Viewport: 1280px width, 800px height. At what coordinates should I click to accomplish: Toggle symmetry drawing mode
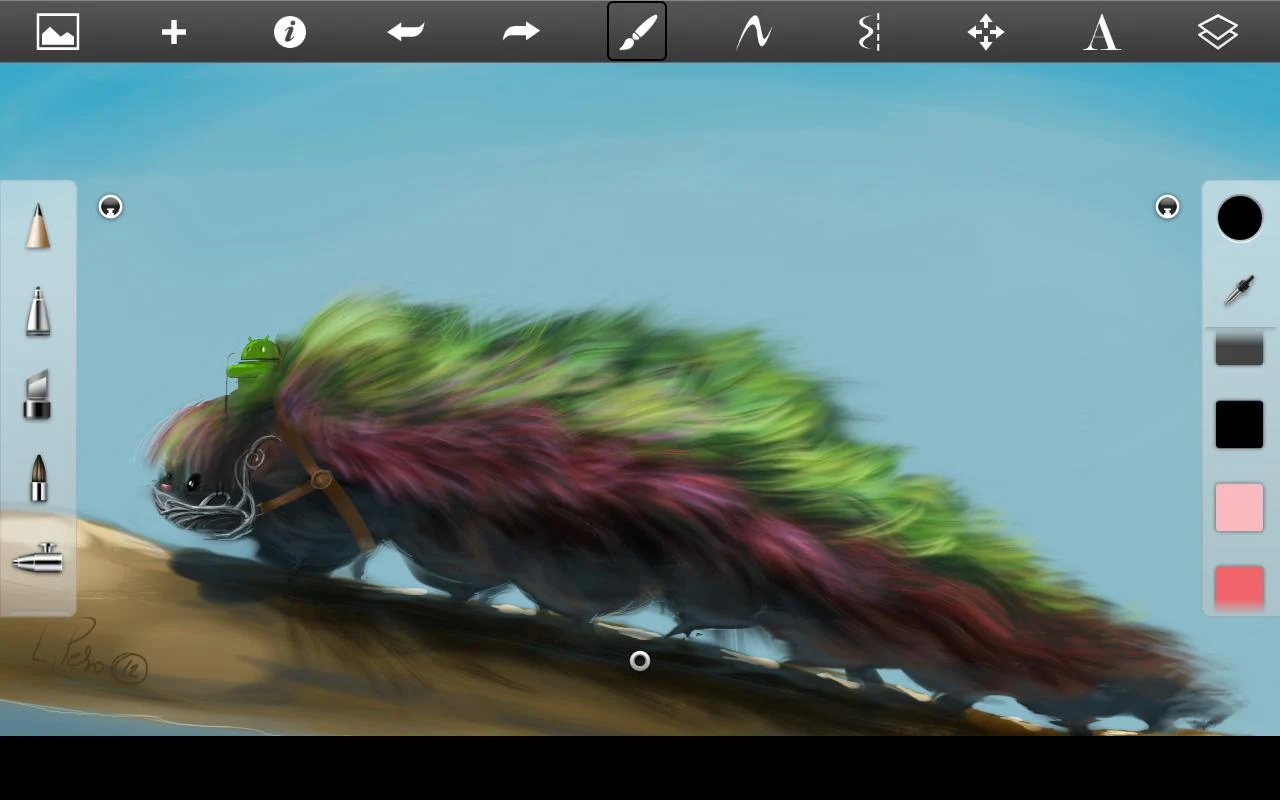pyautogui.click(x=869, y=32)
